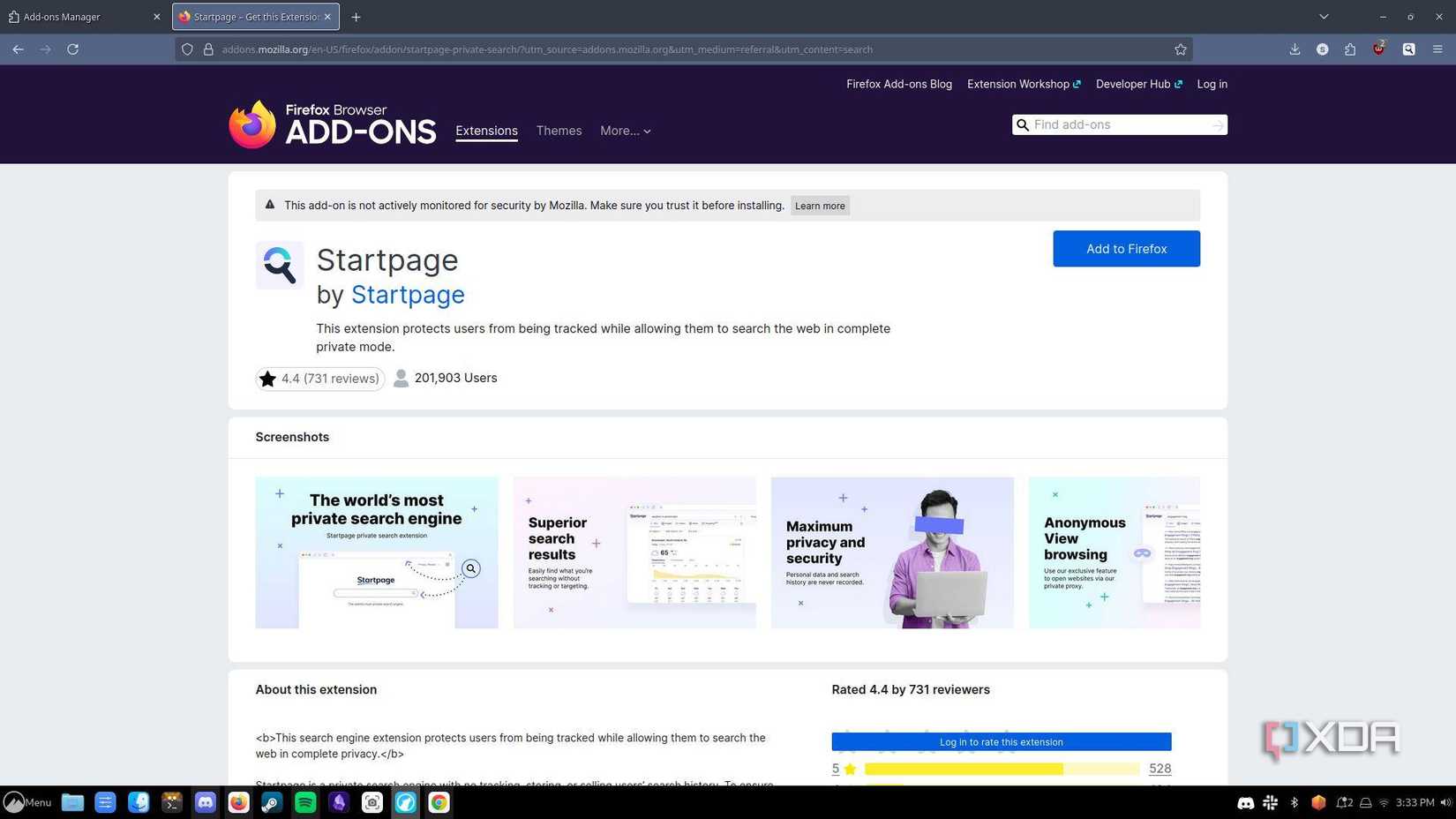Screen dimensions: 1456x819
Task: Click the Firefox Browser ADD-ONS logo
Action: [332, 124]
